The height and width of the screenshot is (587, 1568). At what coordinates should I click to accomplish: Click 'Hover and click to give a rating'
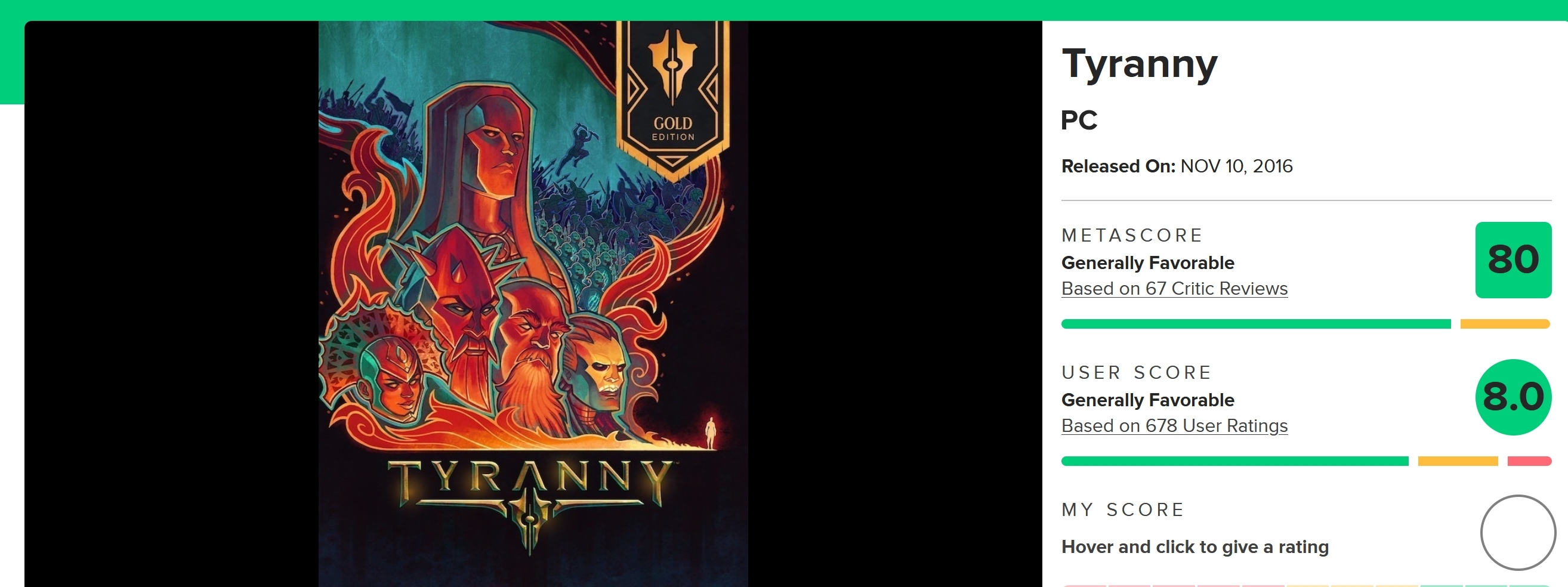click(1195, 547)
